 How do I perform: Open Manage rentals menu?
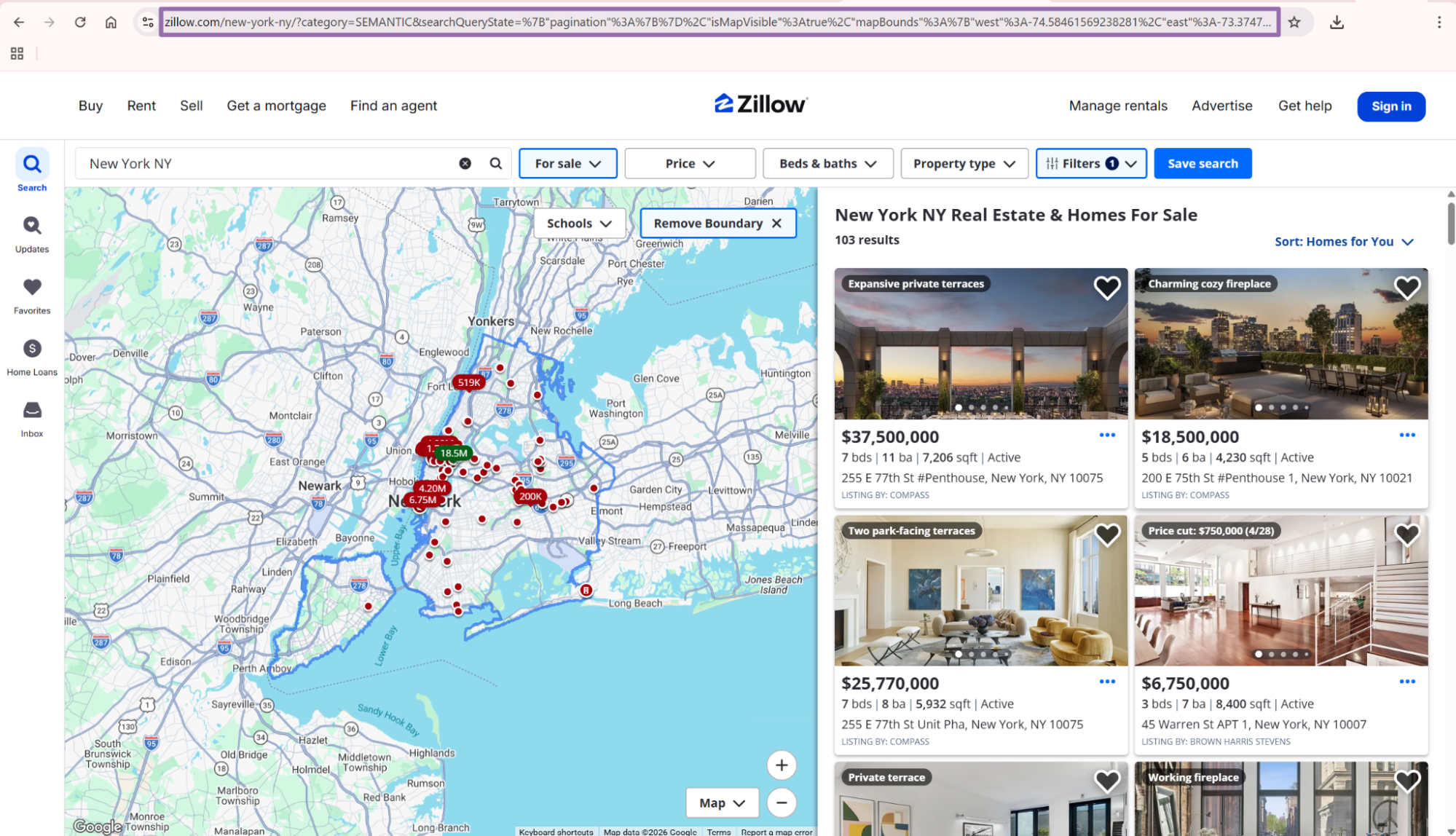click(x=1118, y=106)
